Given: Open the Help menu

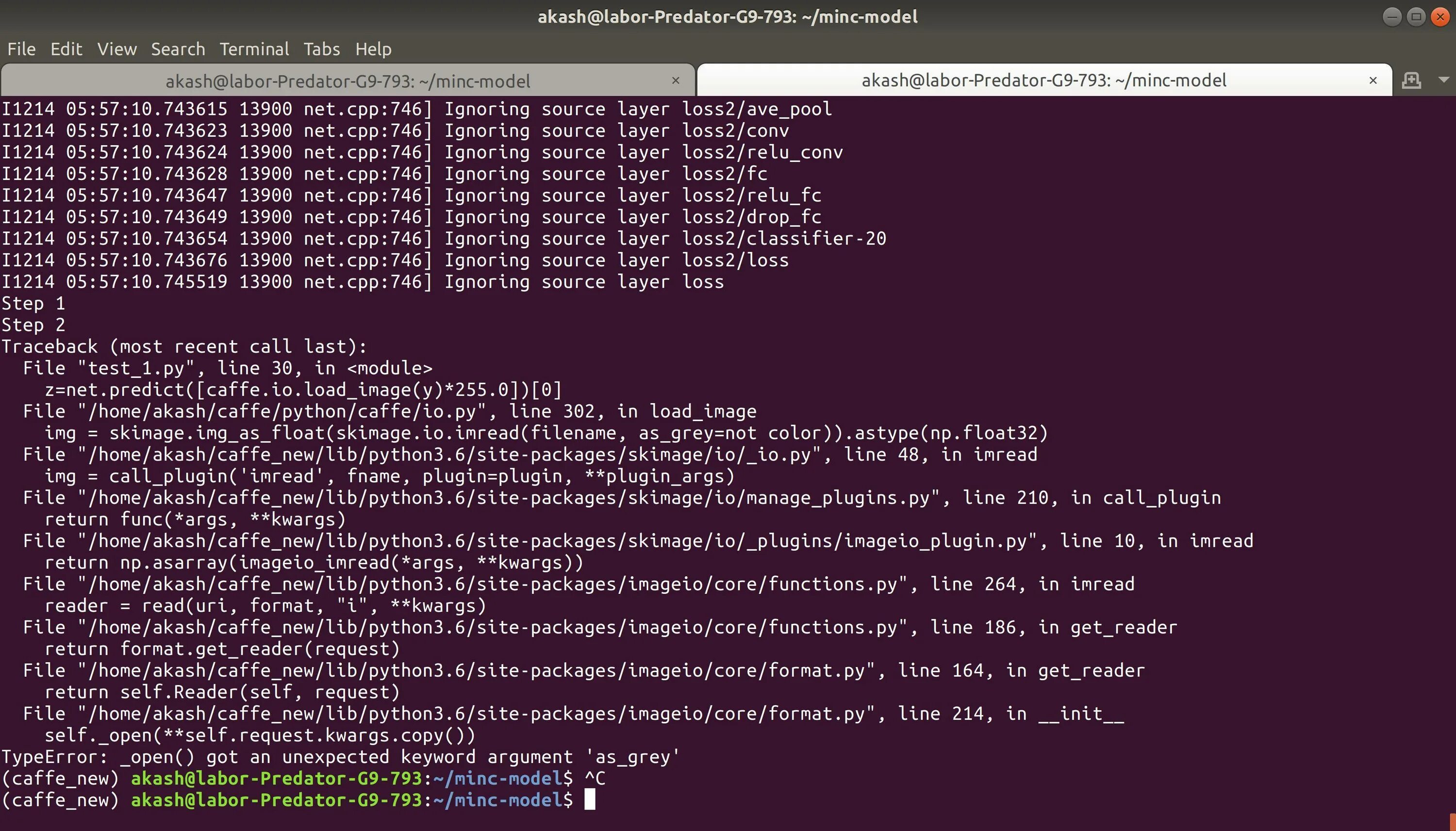Looking at the screenshot, I should click(373, 49).
